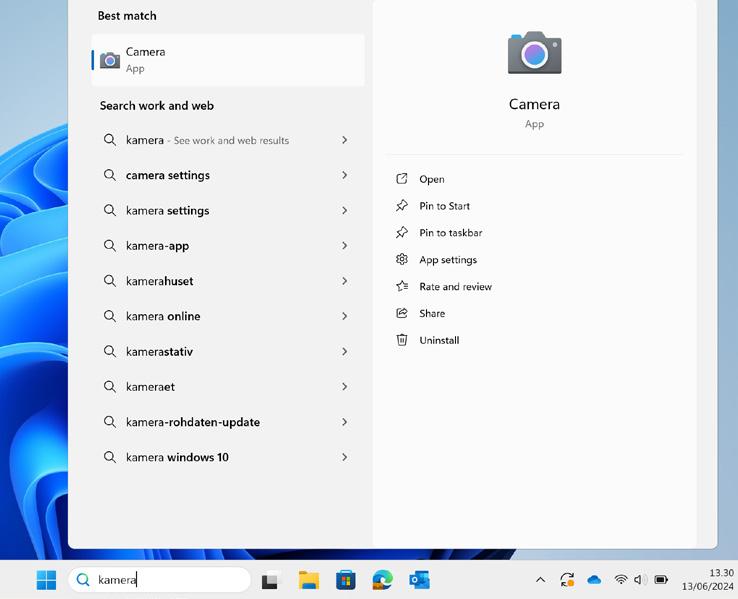Select Rate and review
Image resolution: width=738 pixels, height=599 pixels.
(x=455, y=287)
